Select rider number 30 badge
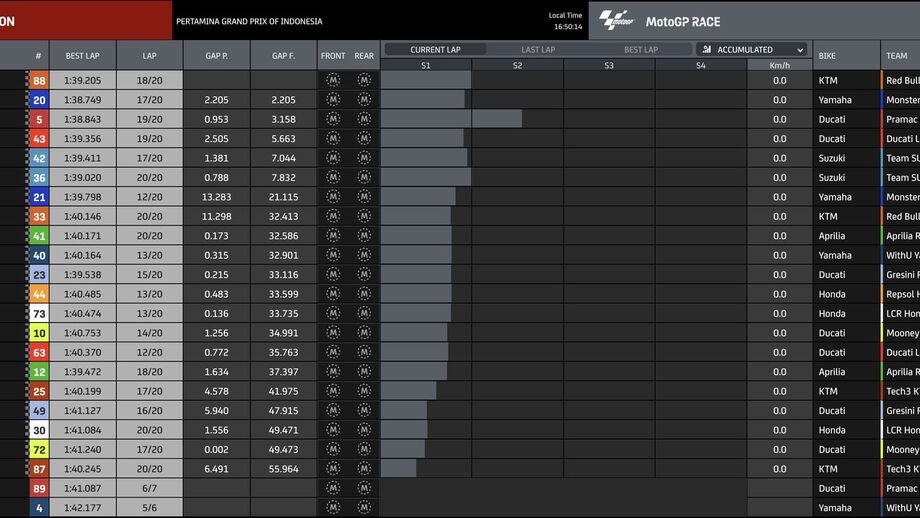The image size is (920, 518). [39, 429]
